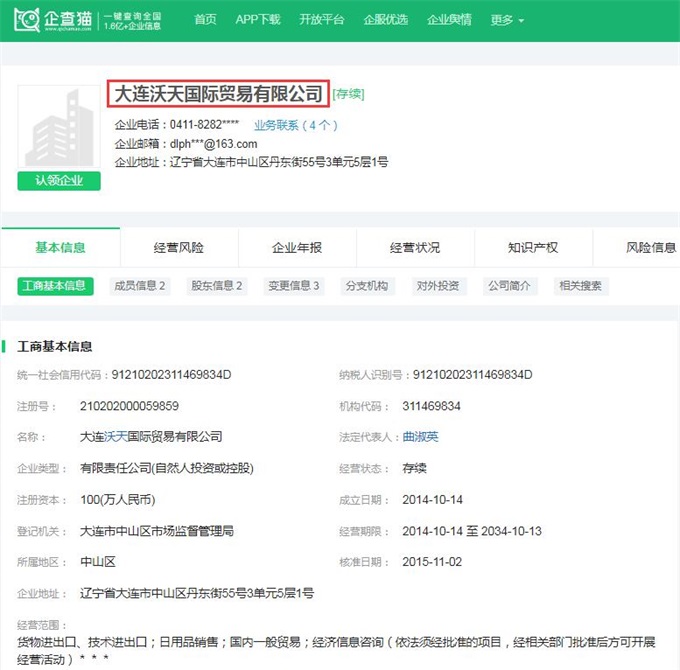Select the 公司简介 sub-tab
Viewport: 680px width, 670px height.
point(510,286)
